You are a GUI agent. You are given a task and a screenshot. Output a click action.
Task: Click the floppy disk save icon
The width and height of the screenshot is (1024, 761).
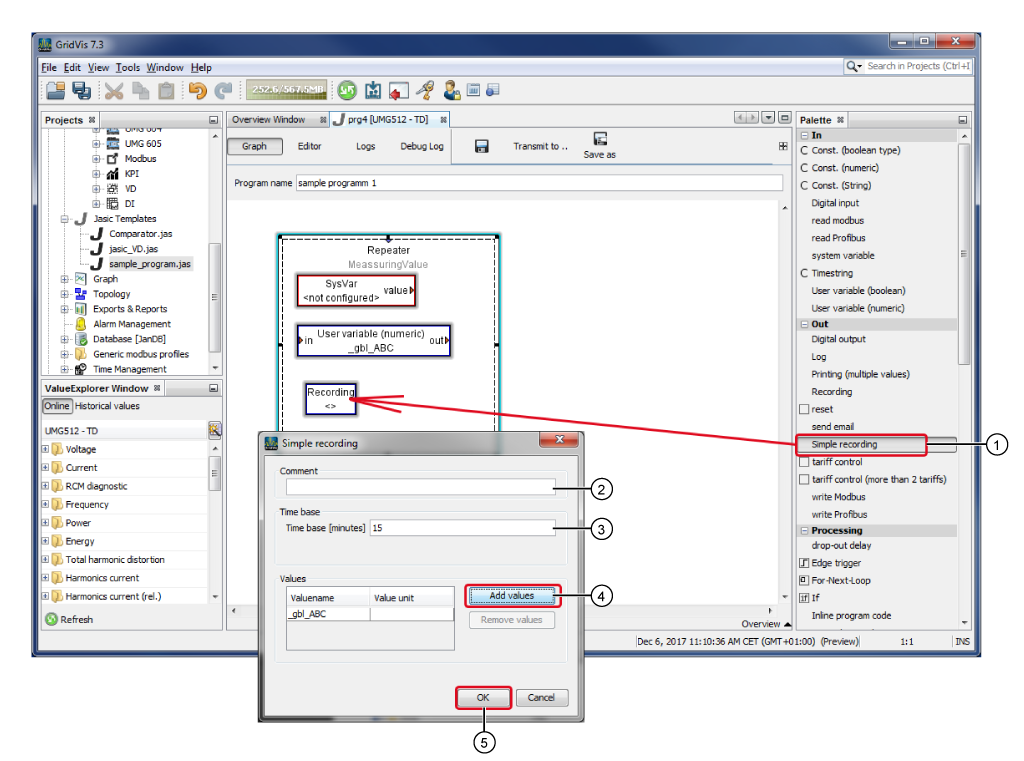click(x=481, y=146)
